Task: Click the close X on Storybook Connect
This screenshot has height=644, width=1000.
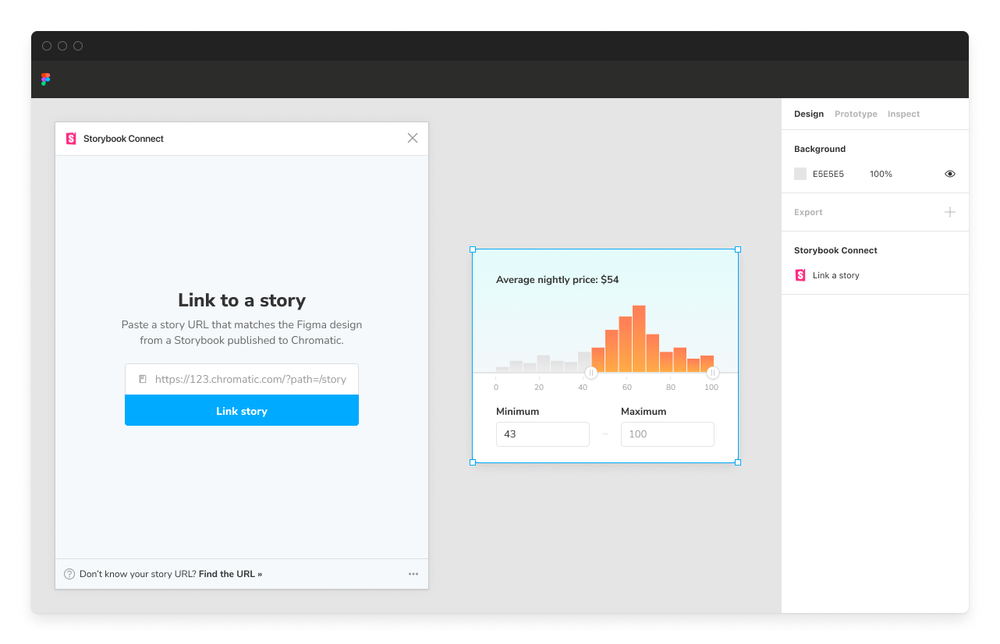Action: [412, 138]
